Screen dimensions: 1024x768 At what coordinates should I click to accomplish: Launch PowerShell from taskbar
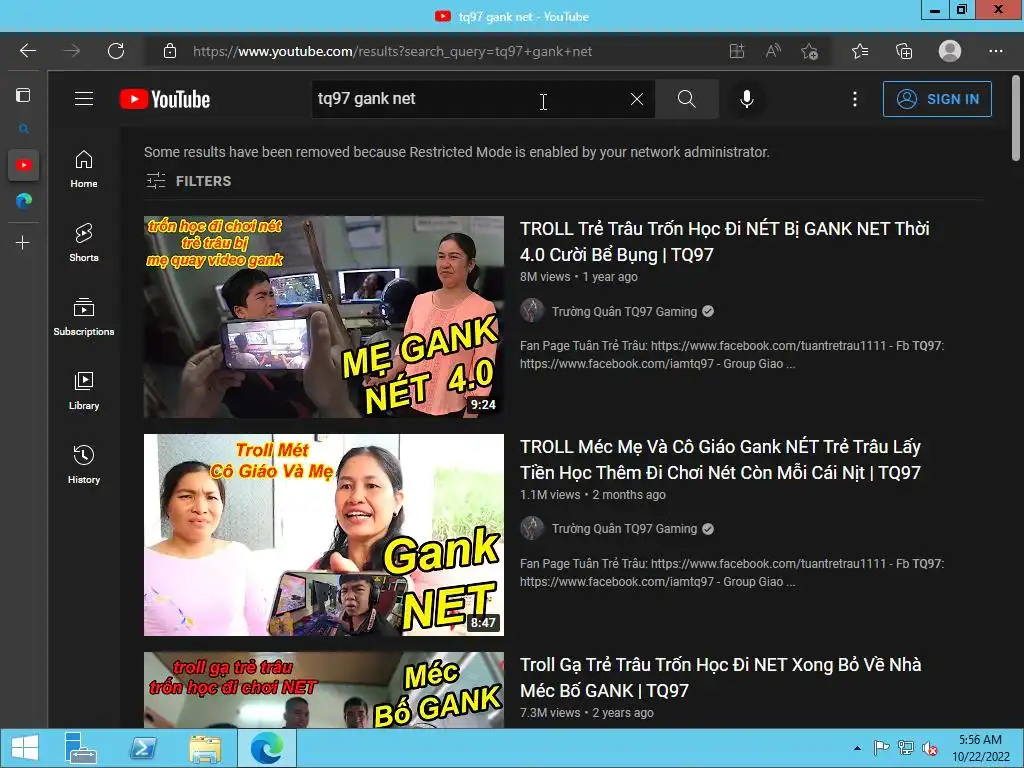click(x=142, y=748)
